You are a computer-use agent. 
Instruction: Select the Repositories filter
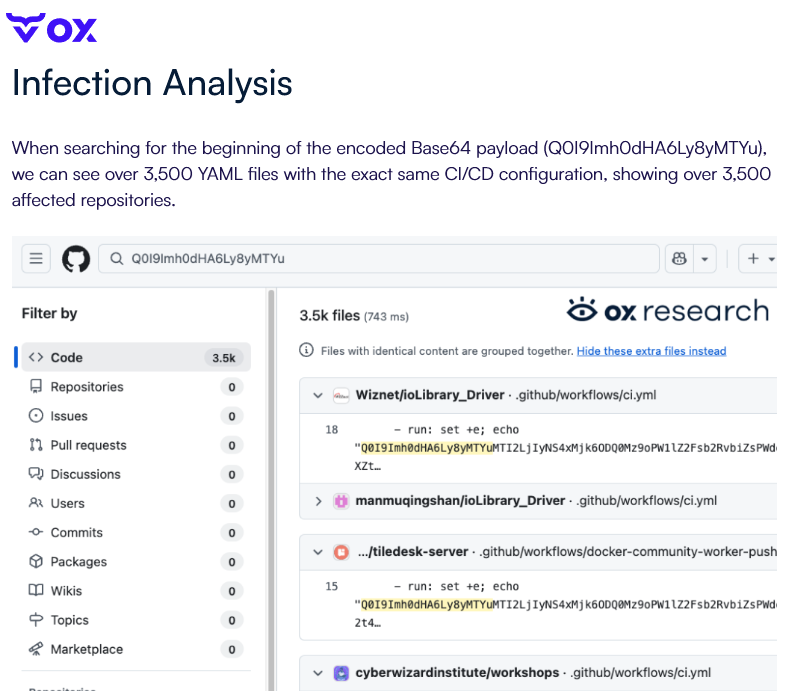coord(136,387)
